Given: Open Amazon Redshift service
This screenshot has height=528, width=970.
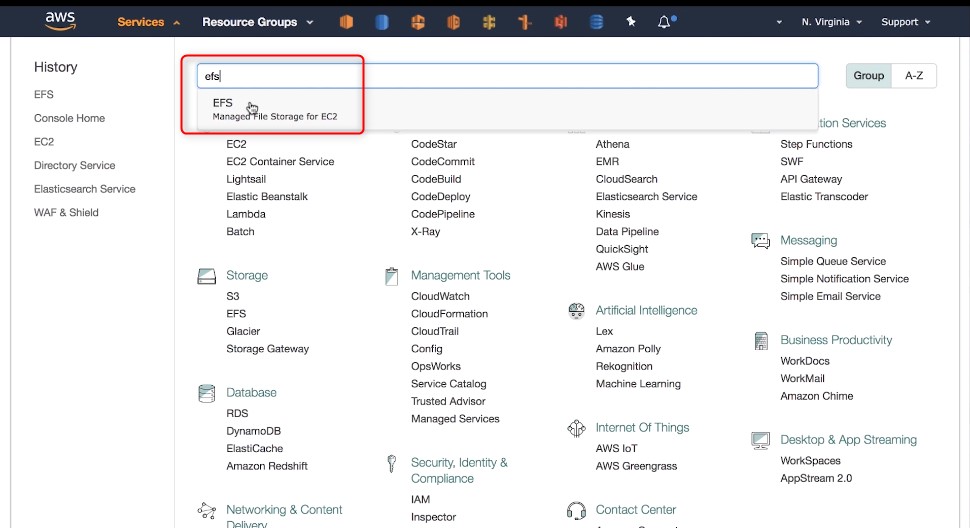Looking at the screenshot, I should click(267, 466).
